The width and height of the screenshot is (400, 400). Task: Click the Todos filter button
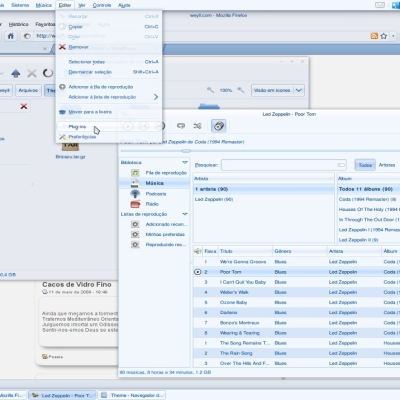[365, 165]
